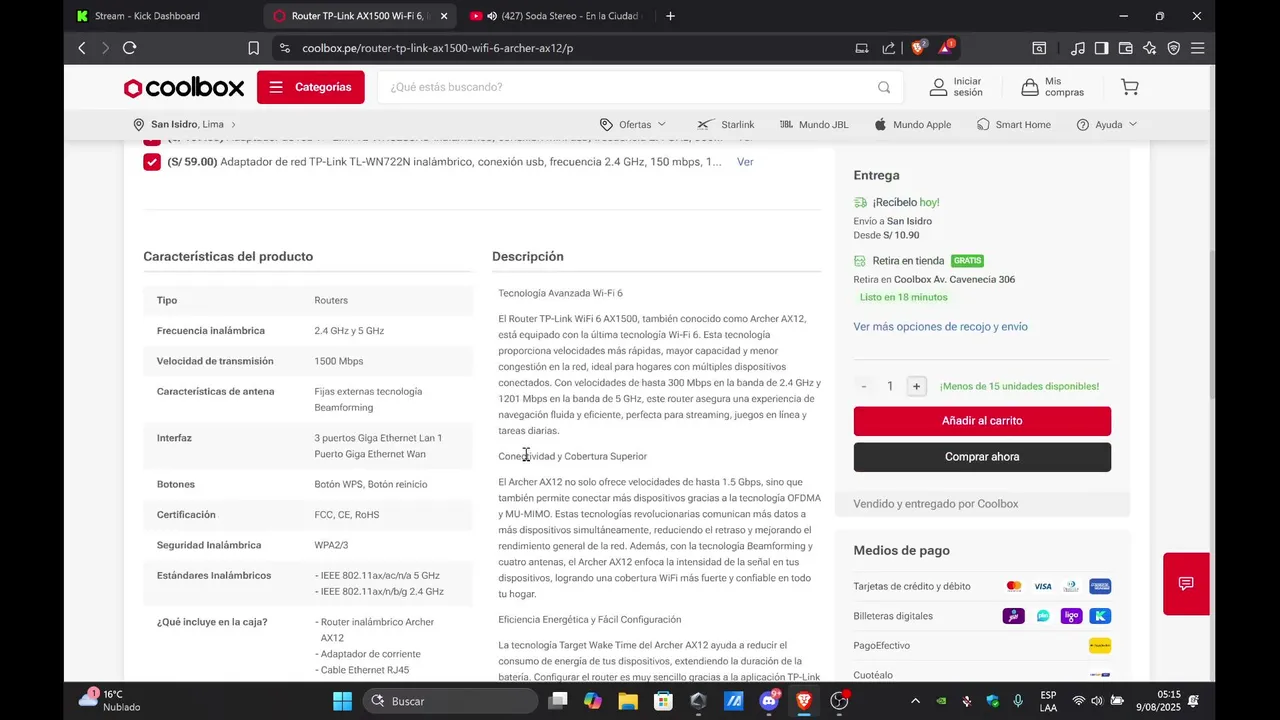Decrease quantity with minus button
The height and width of the screenshot is (720, 1280).
tap(864, 386)
